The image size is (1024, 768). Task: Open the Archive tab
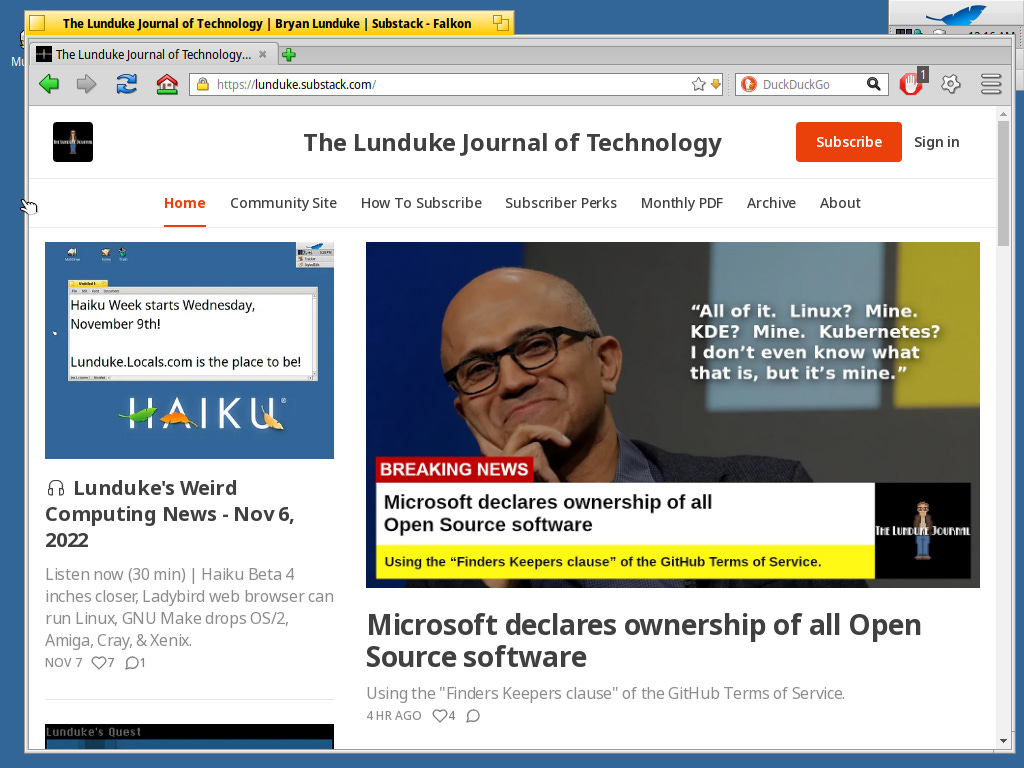tap(771, 203)
